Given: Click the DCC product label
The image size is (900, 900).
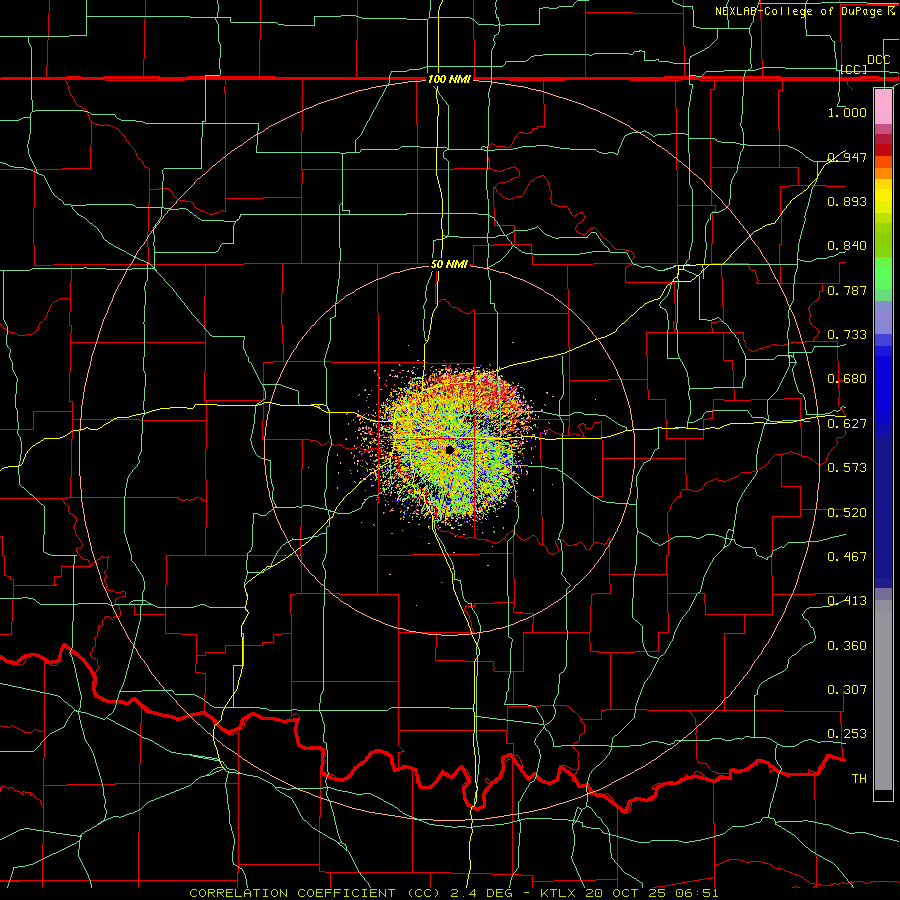Looking at the screenshot, I should tap(878, 60).
